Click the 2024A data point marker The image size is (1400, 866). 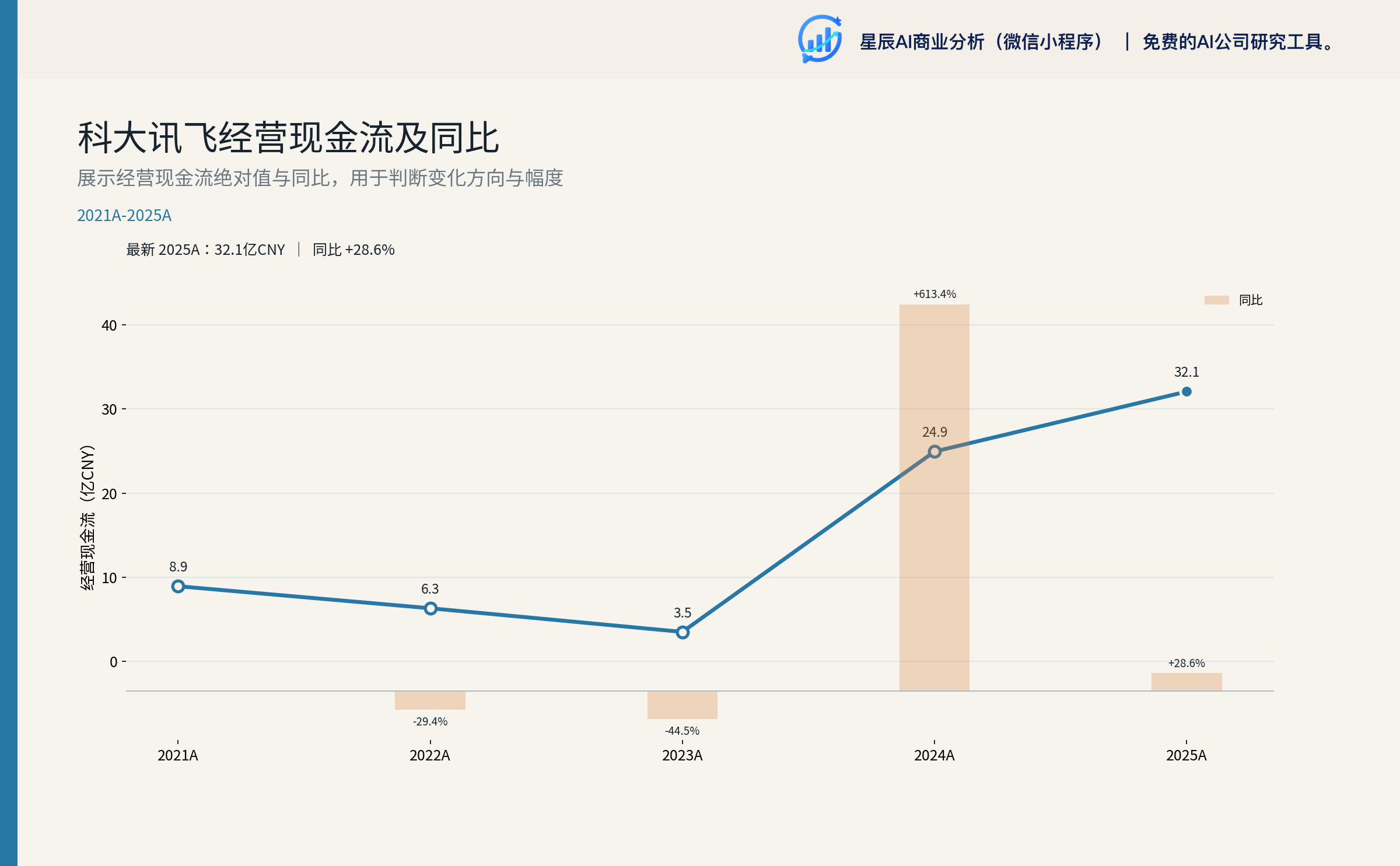click(x=935, y=451)
